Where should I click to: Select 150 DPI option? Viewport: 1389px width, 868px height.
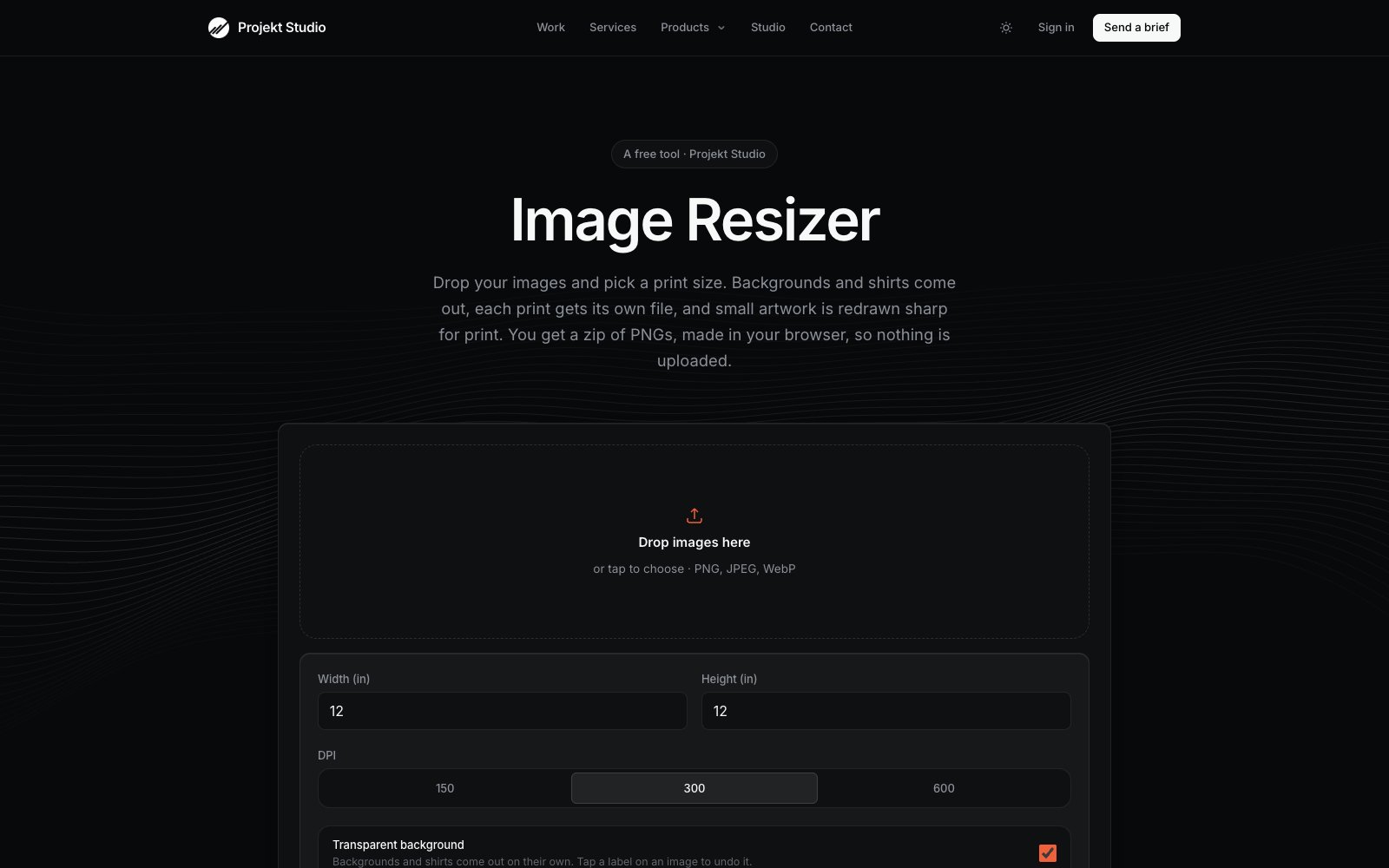pos(445,788)
